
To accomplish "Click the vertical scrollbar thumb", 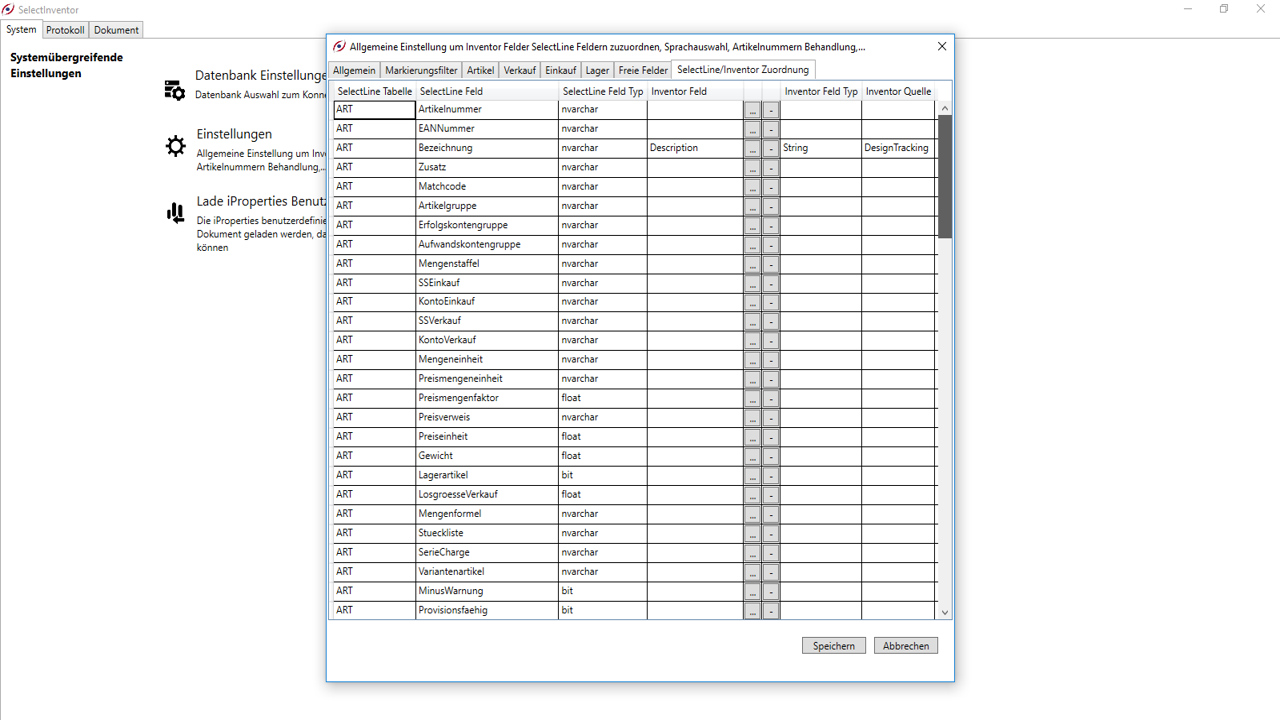I will tap(944, 176).
